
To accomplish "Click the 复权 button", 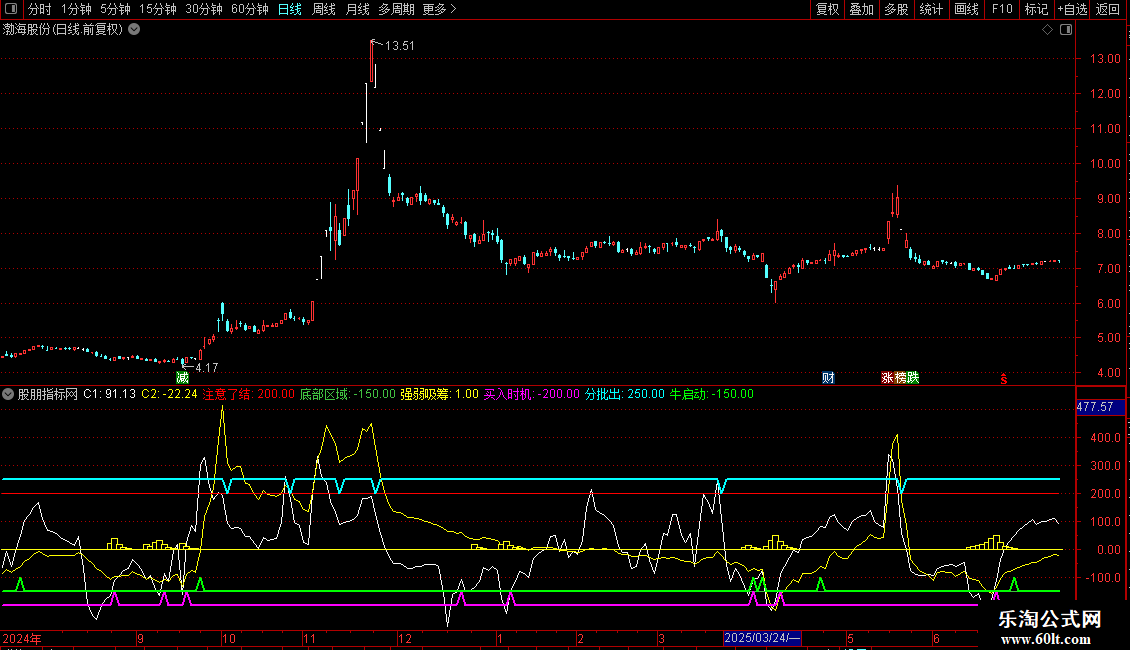I will tap(827, 9).
